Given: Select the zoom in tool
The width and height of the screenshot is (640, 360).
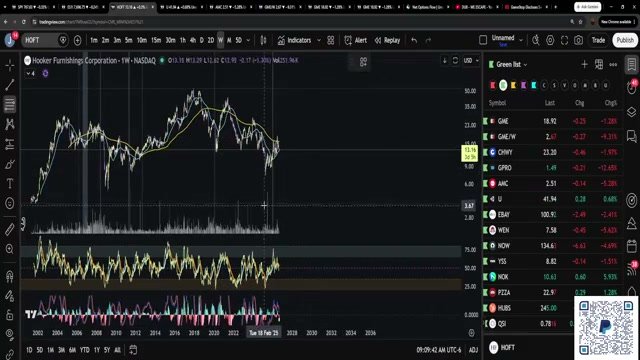Looking at the screenshot, I should pos(10,249).
